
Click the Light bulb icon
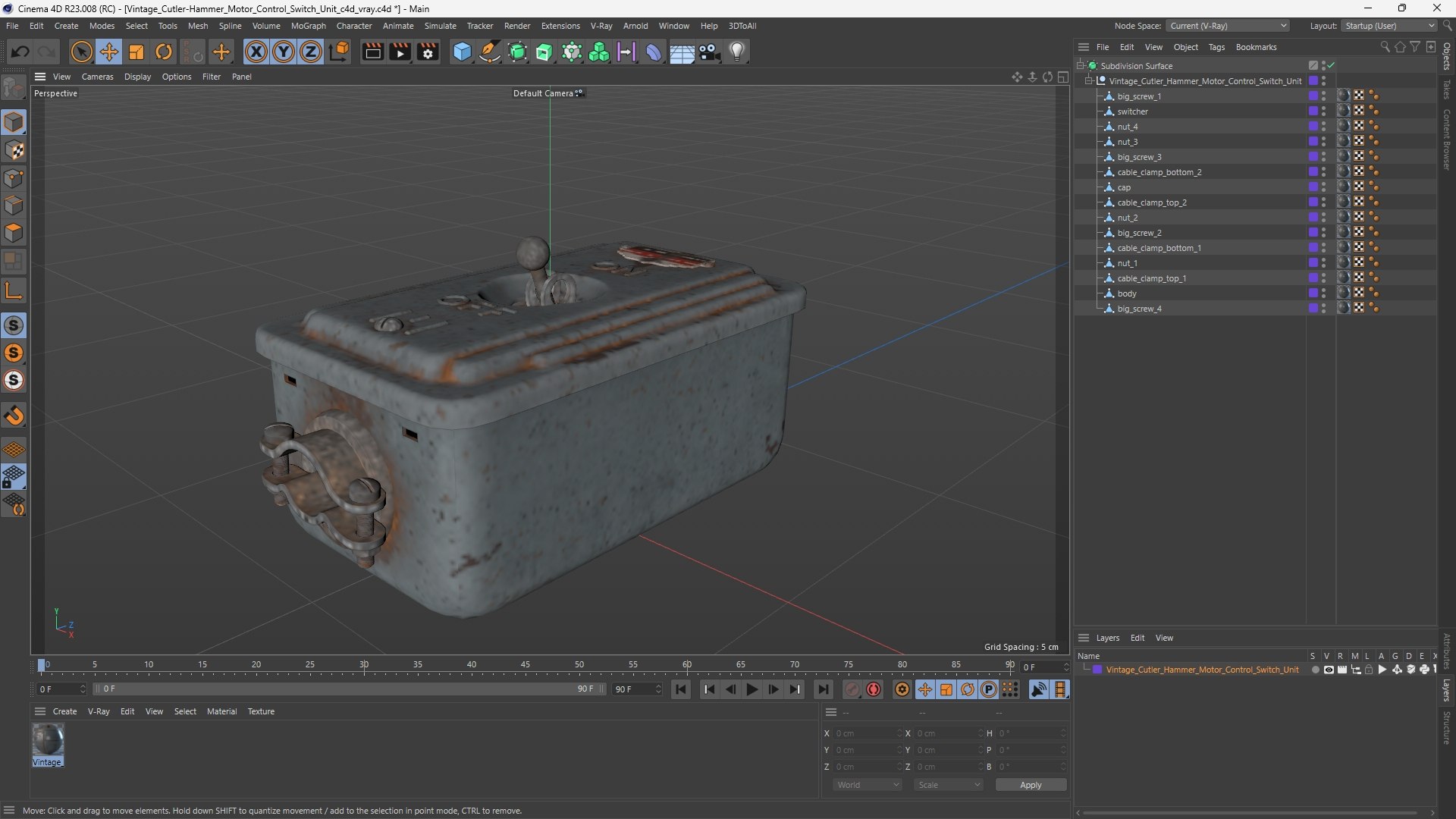tap(737, 52)
